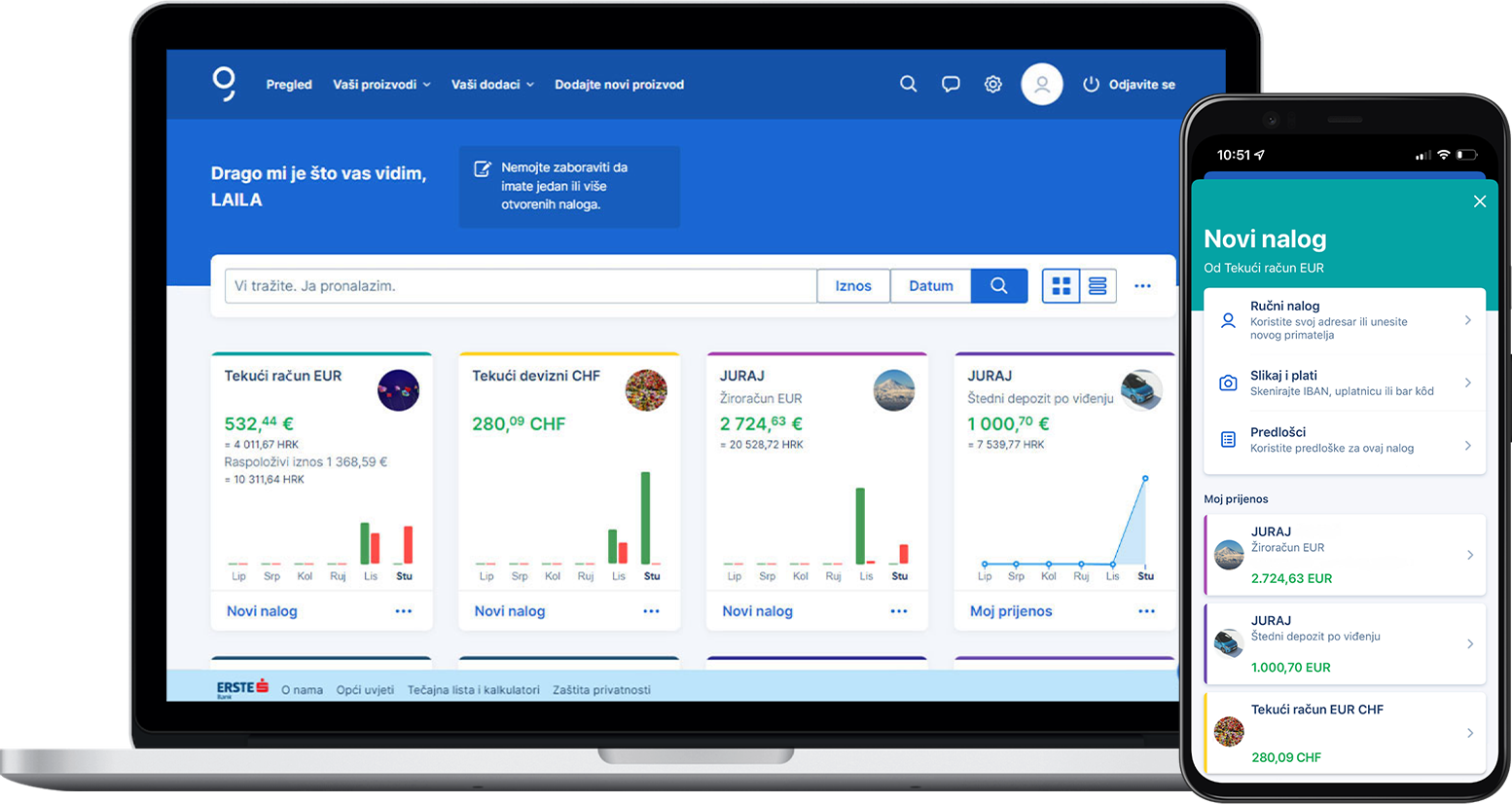Open settings gear icon in header
The width and height of the screenshot is (1512, 804).
992,85
